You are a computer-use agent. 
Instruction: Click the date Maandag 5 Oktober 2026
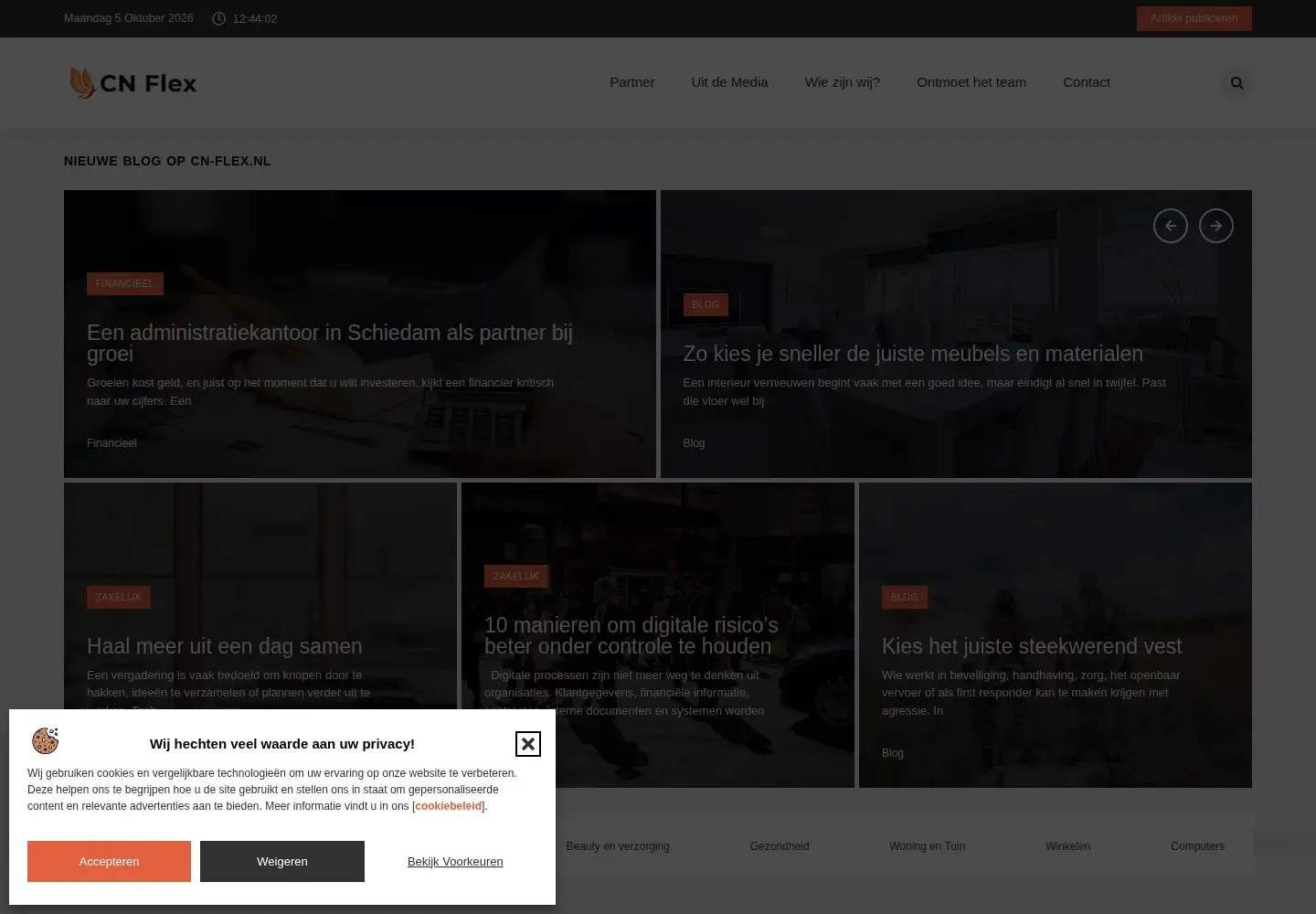point(129,18)
